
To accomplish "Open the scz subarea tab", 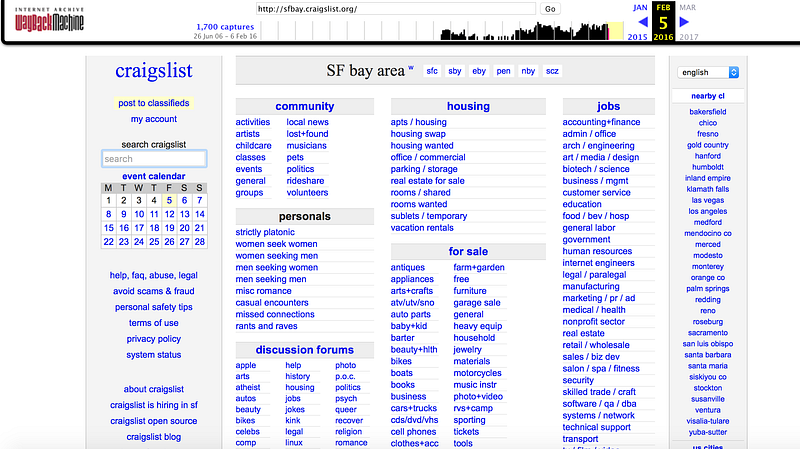I will pyautogui.click(x=552, y=71).
